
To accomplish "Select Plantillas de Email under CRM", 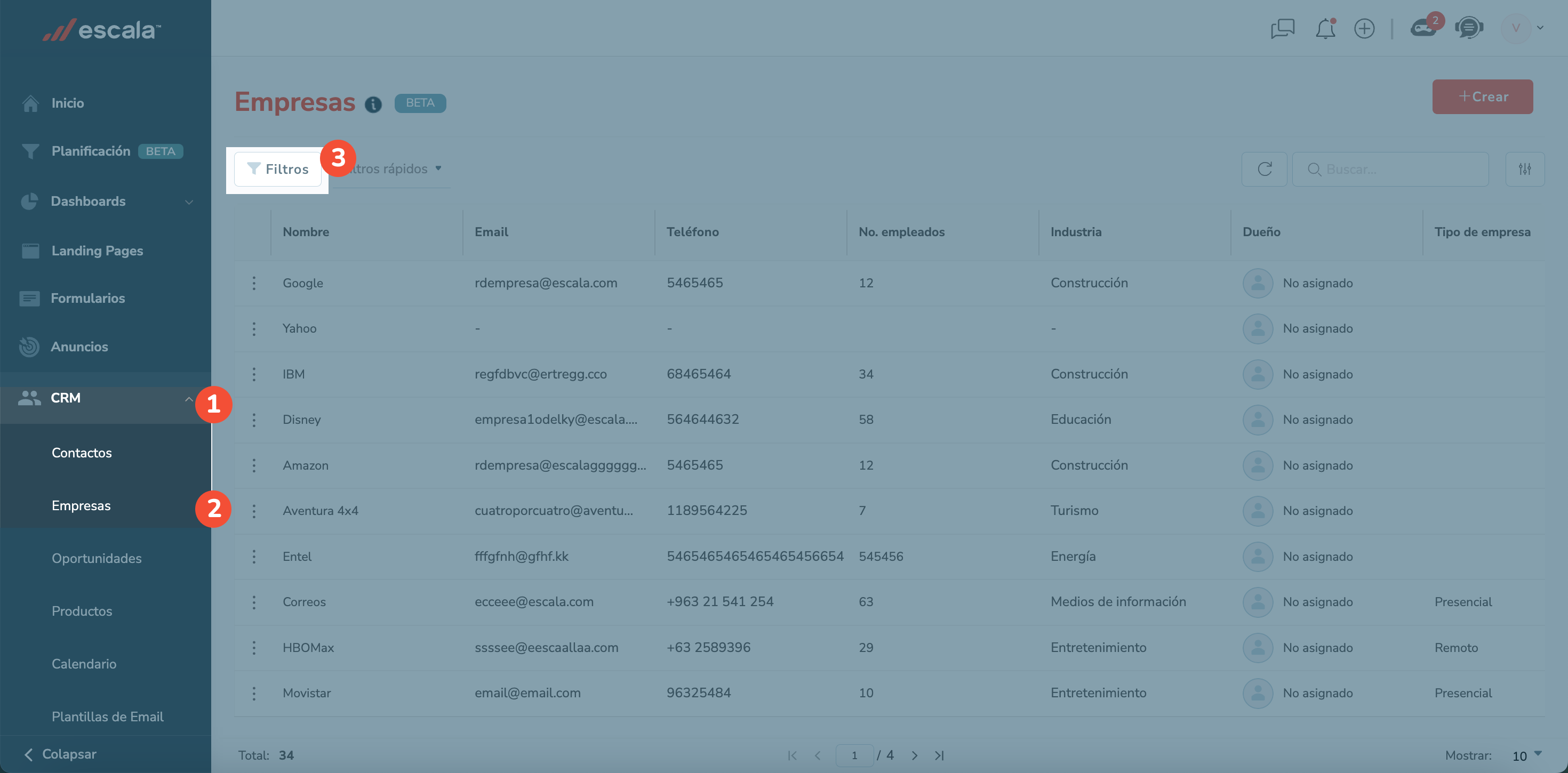I will point(107,717).
